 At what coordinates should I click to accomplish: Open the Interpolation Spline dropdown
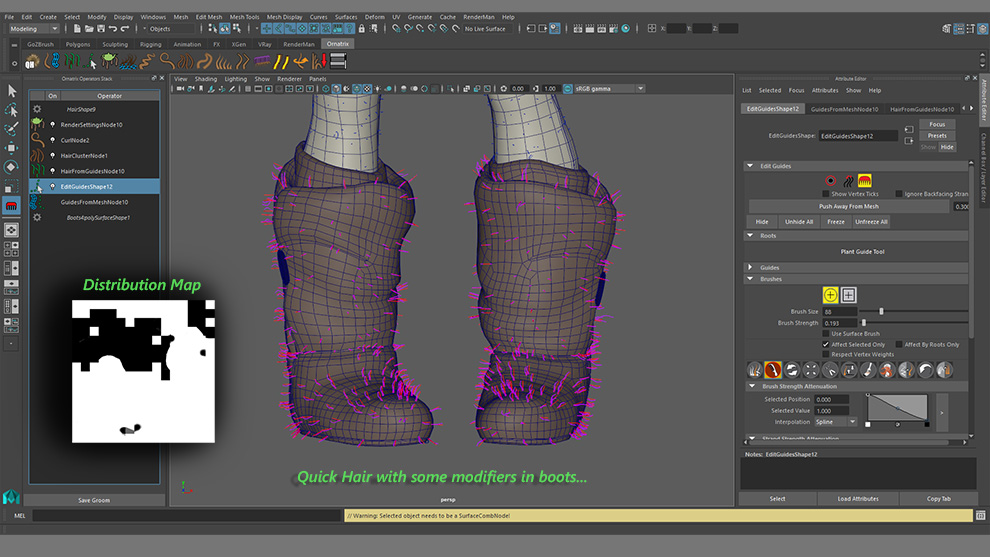[836, 422]
